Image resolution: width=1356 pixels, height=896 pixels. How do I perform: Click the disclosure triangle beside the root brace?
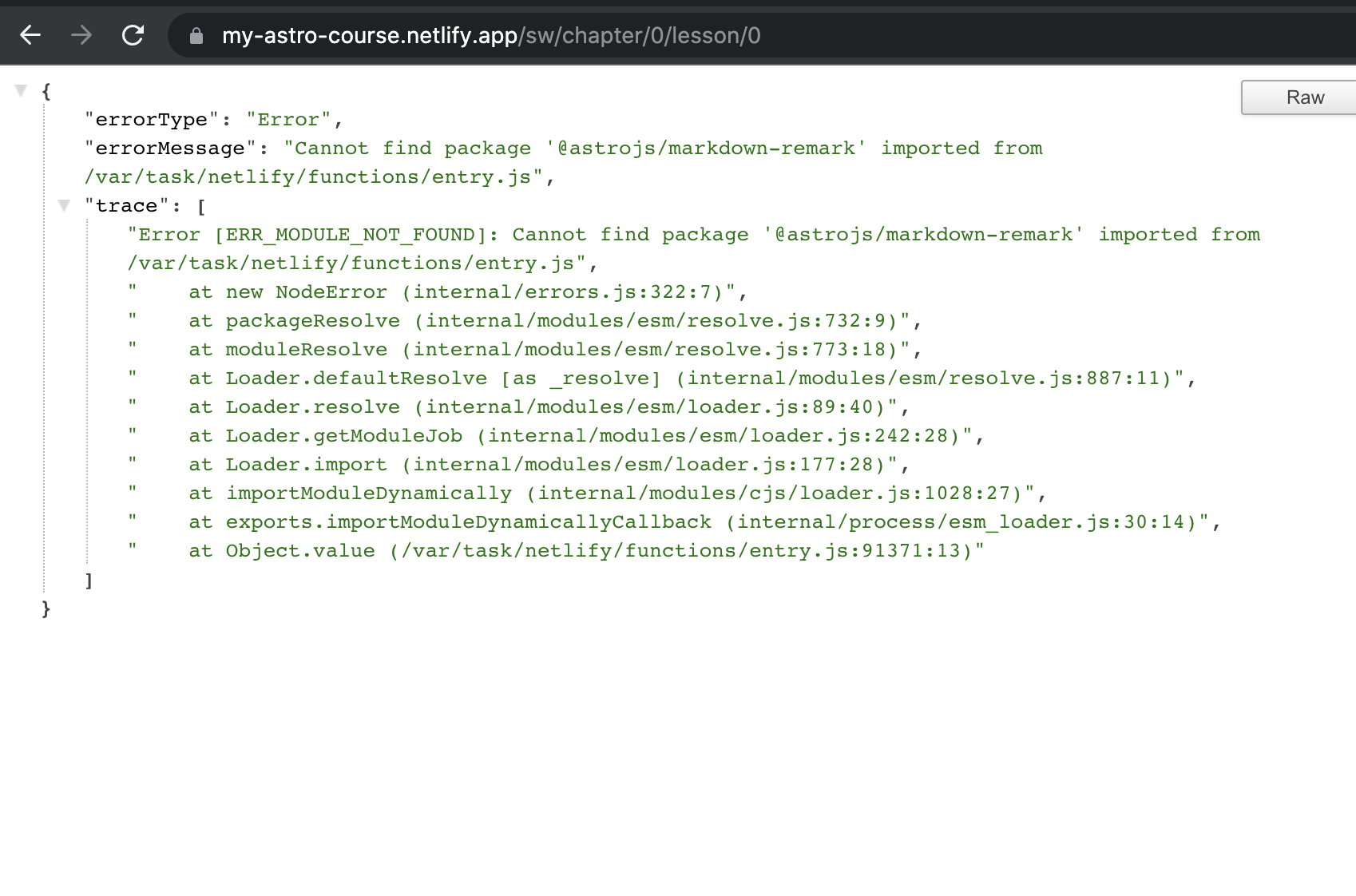tap(20, 90)
